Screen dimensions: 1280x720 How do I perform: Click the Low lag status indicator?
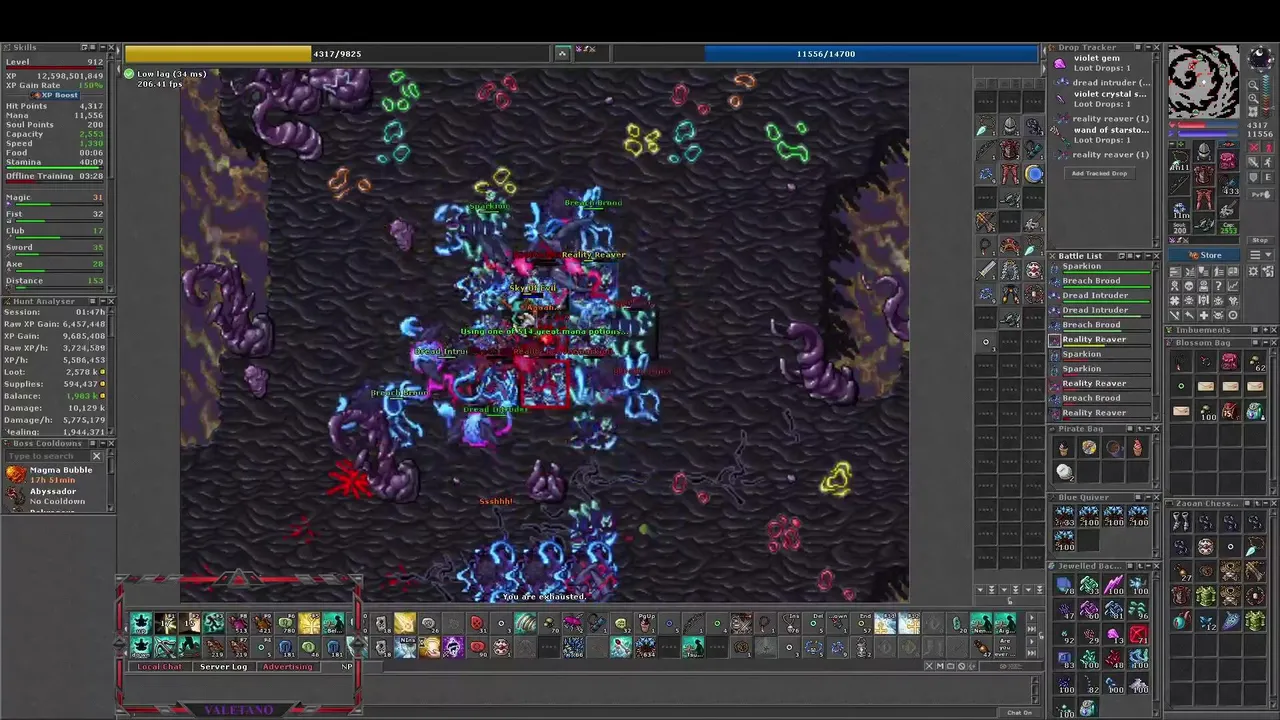(166, 74)
